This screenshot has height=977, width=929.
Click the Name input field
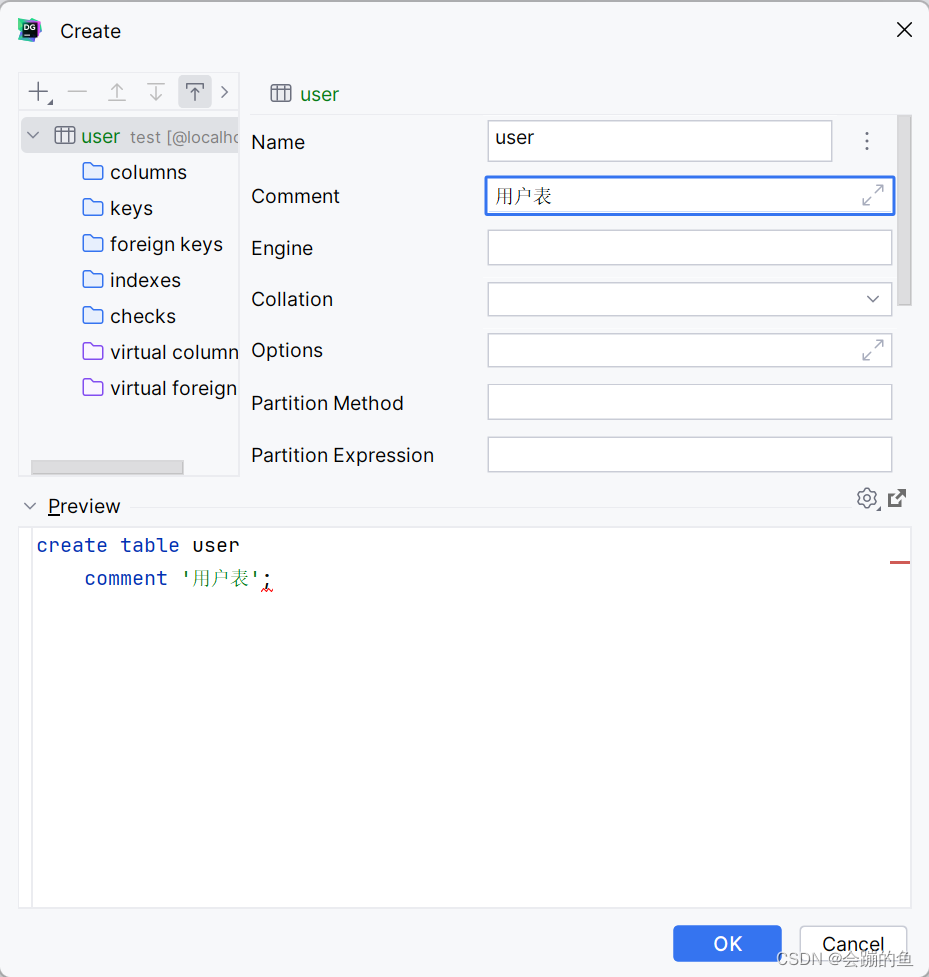pyautogui.click(x=659, y=141)
